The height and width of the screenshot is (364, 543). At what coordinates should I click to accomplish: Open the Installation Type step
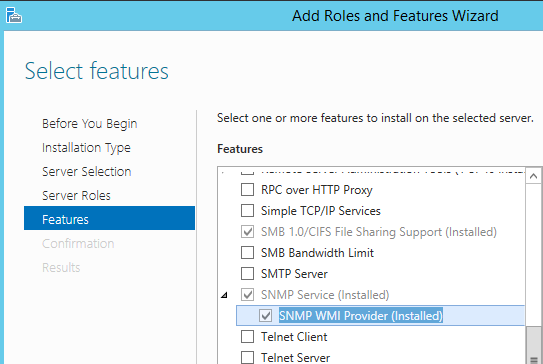point(86,148)
